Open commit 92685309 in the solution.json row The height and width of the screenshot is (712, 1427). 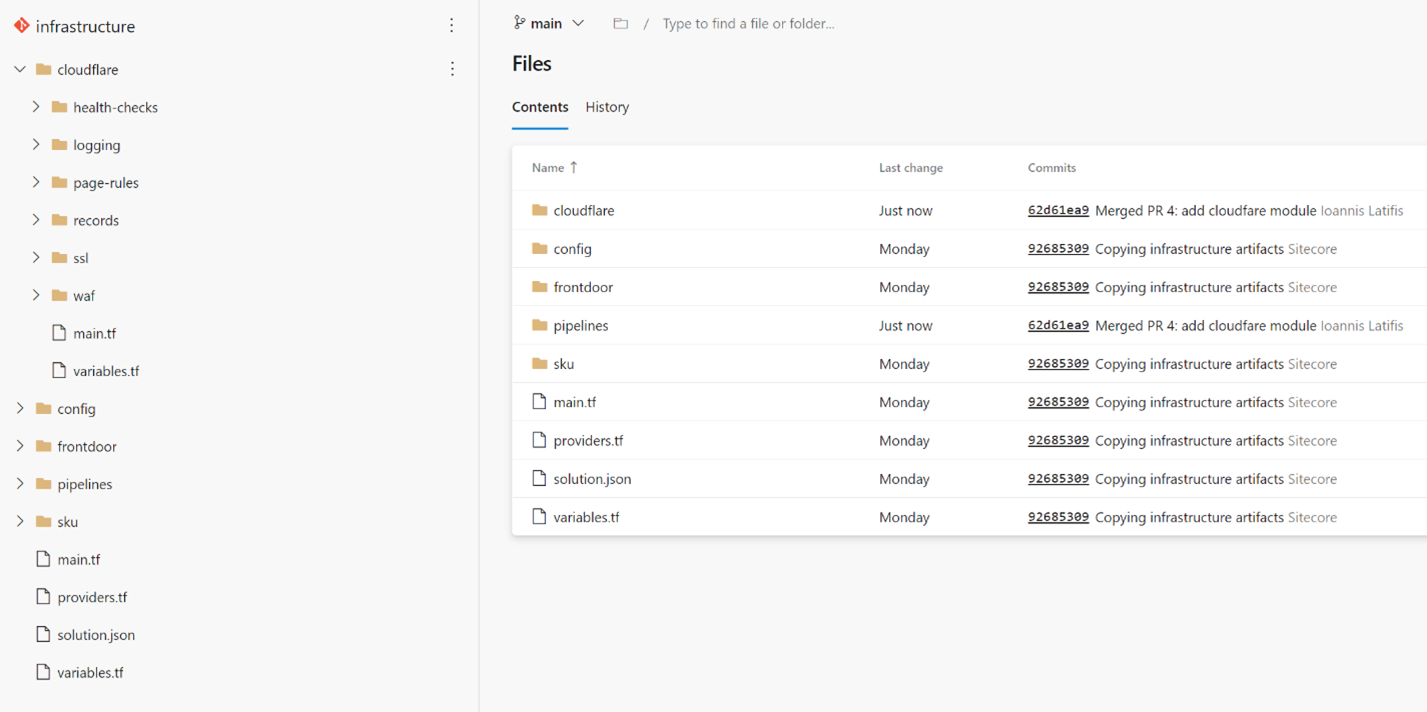[1058, 478]
